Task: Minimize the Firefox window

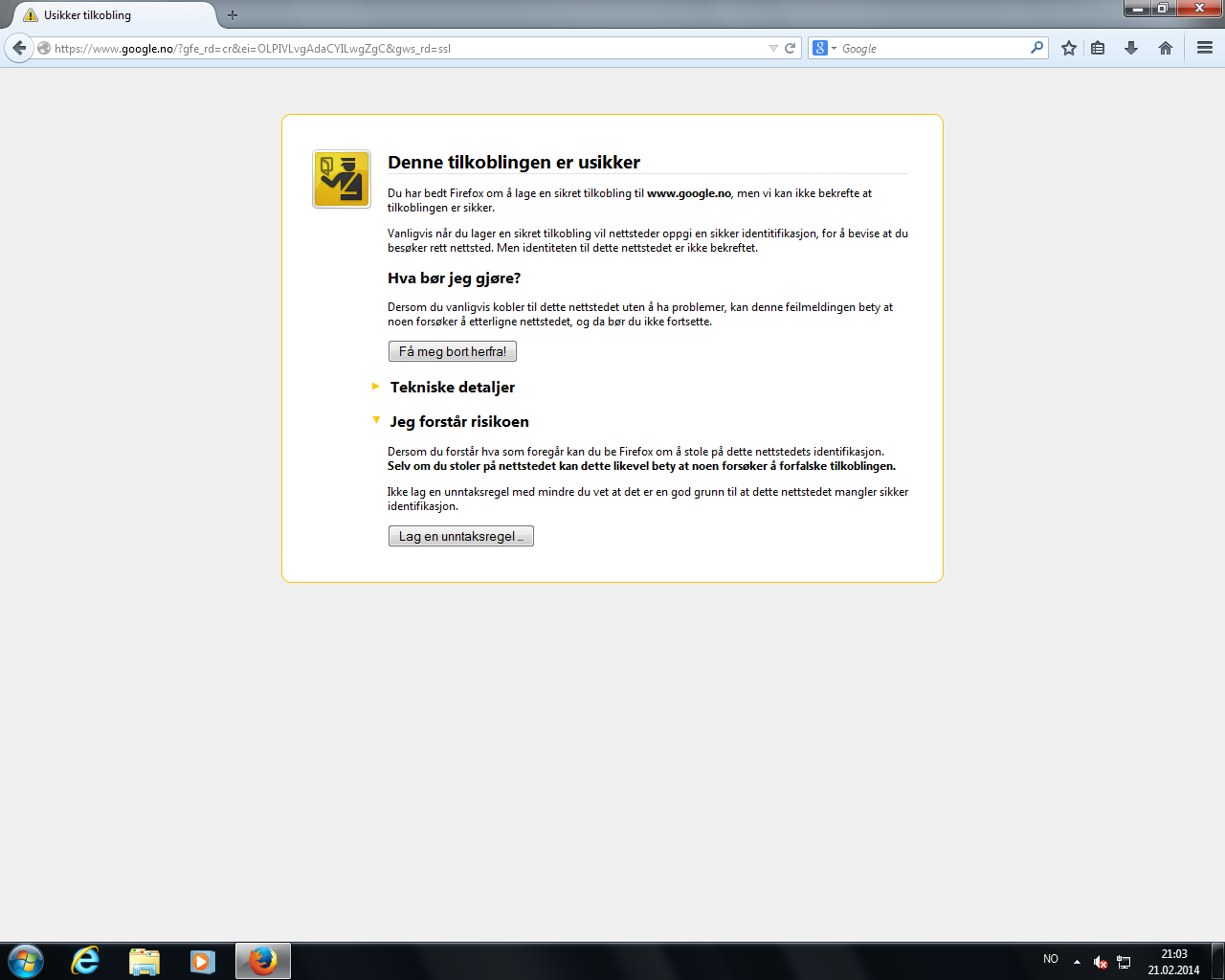Action: (x=1137, y=9)
